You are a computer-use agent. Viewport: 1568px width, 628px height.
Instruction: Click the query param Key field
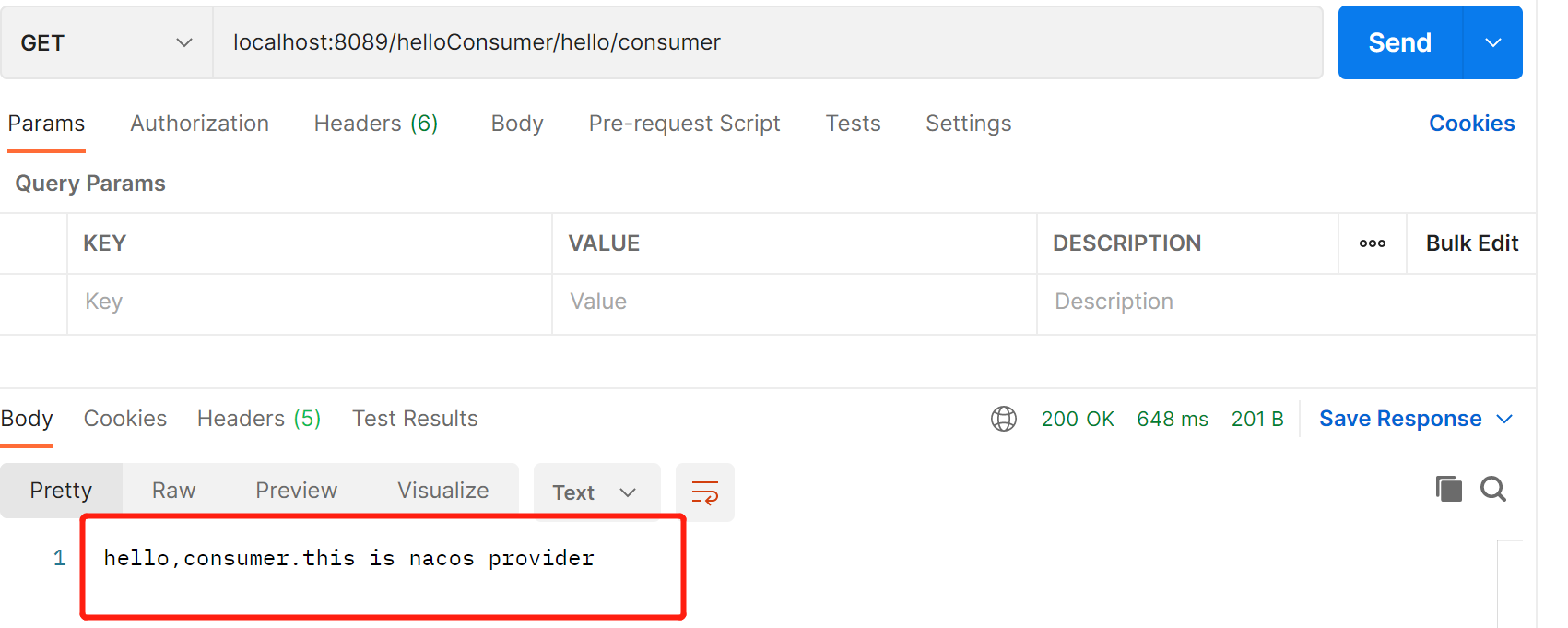[x=309, y=302]
